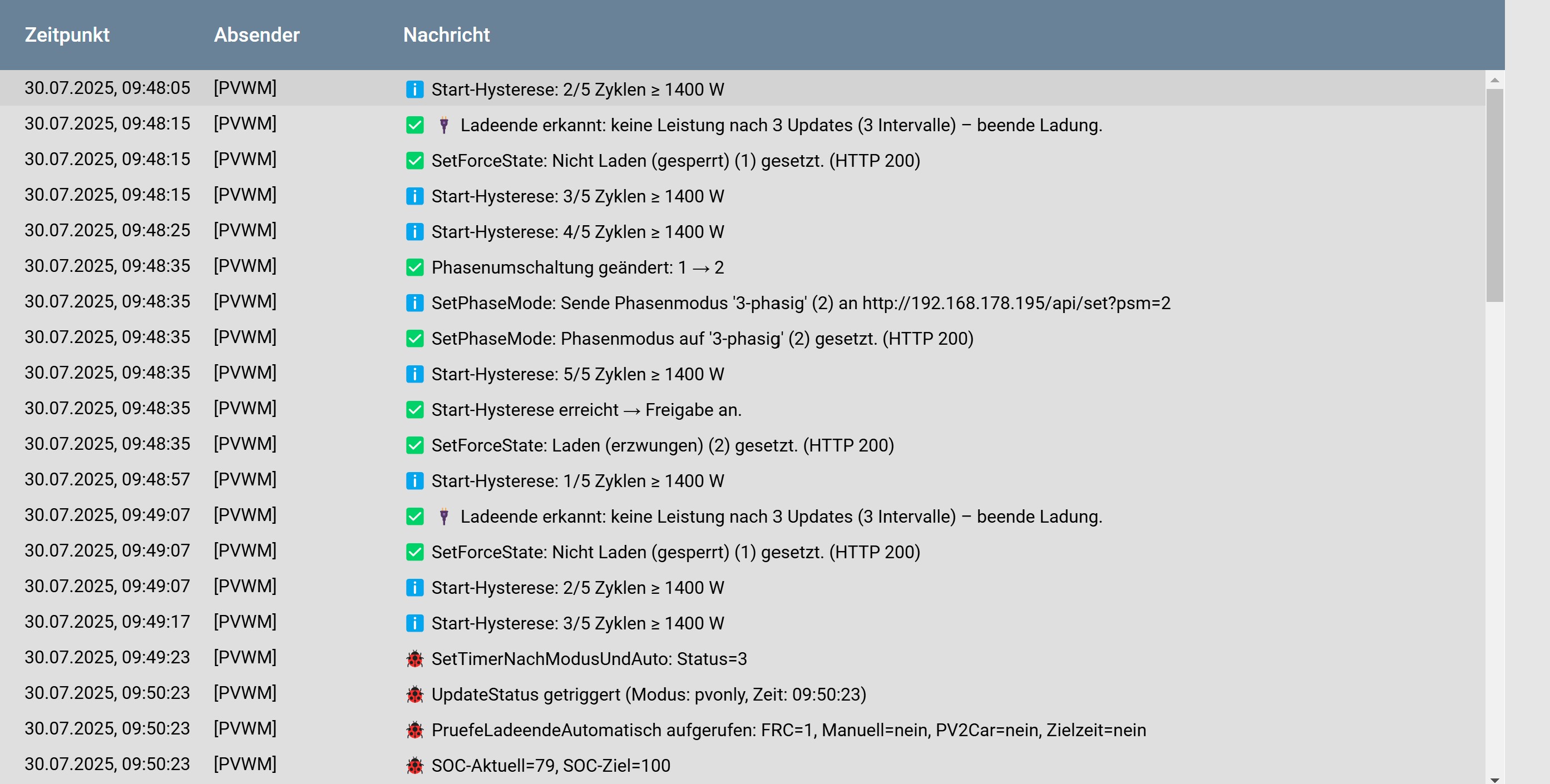This screenshot has height=784, width=1550.
Task: Click the vertical scrollbar thumb
Action: 1494,195
